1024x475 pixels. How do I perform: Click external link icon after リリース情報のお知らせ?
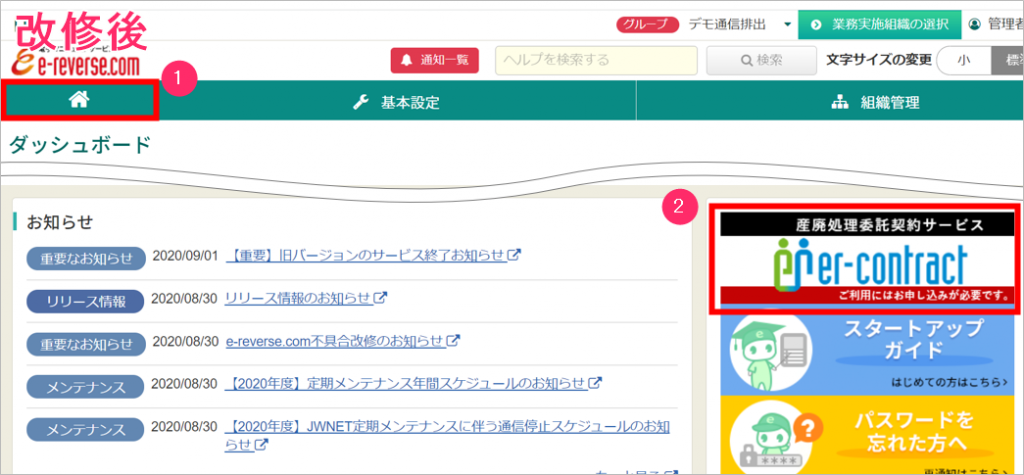point(381,298)
